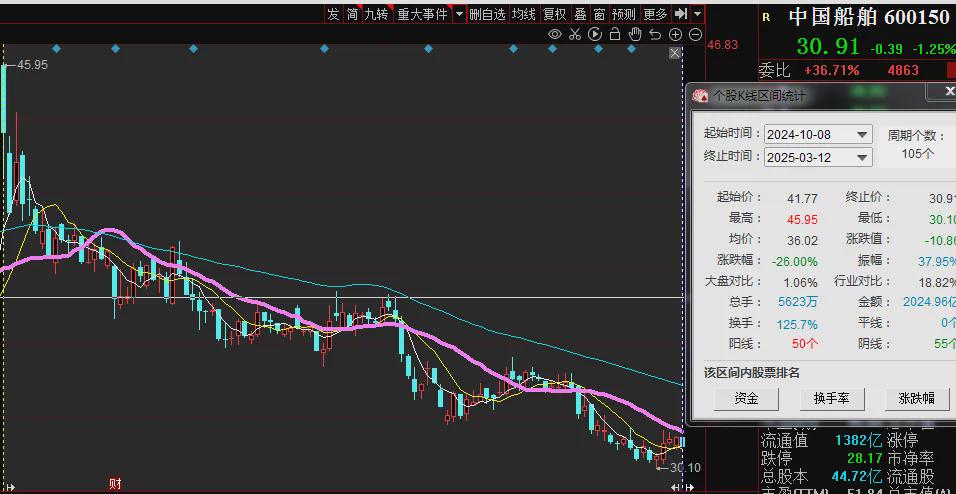This screenshot has width=956, height=494.
Task: Select the scissors cut tool
Action: point(574,34)
